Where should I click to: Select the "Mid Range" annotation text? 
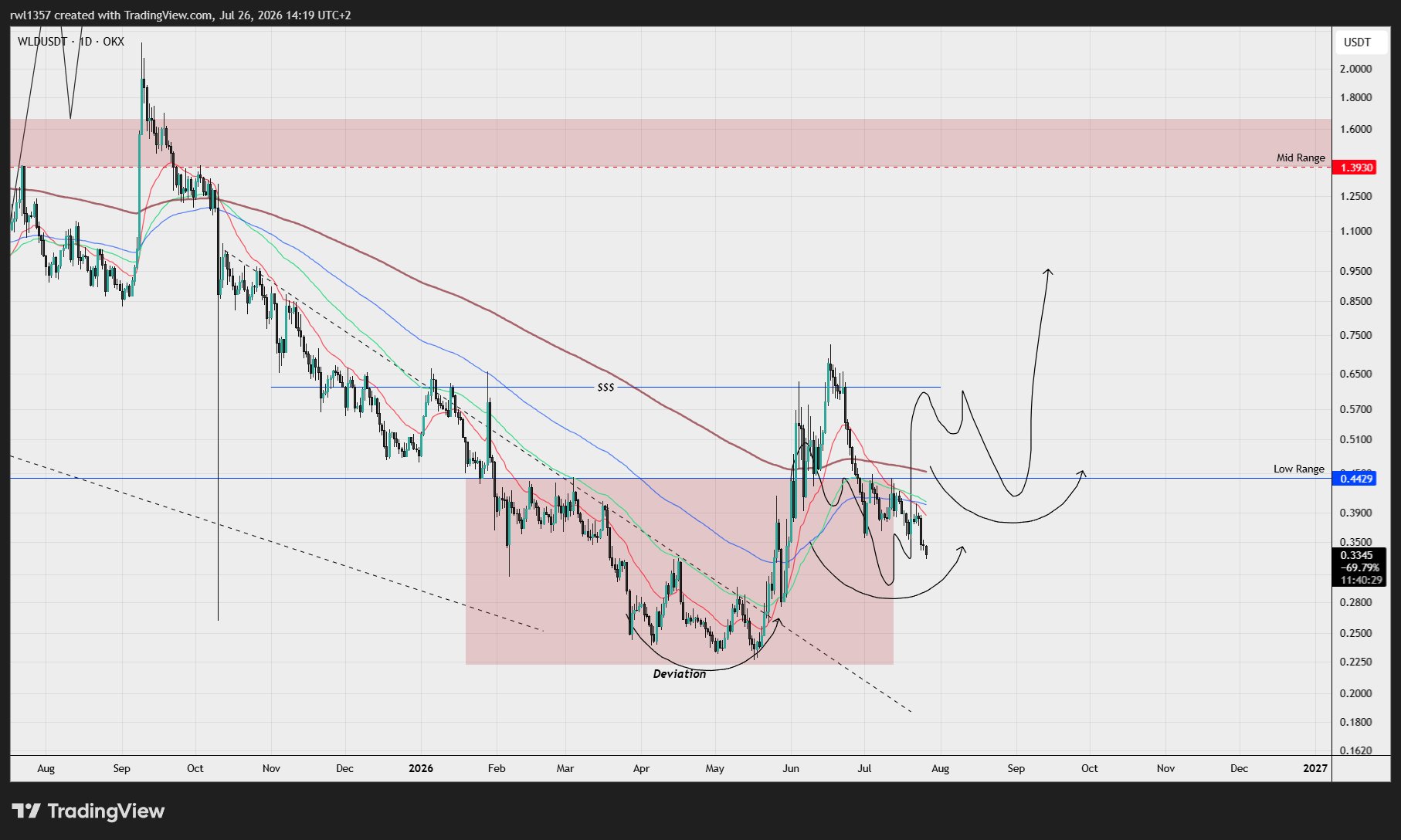coord(1301,157)
